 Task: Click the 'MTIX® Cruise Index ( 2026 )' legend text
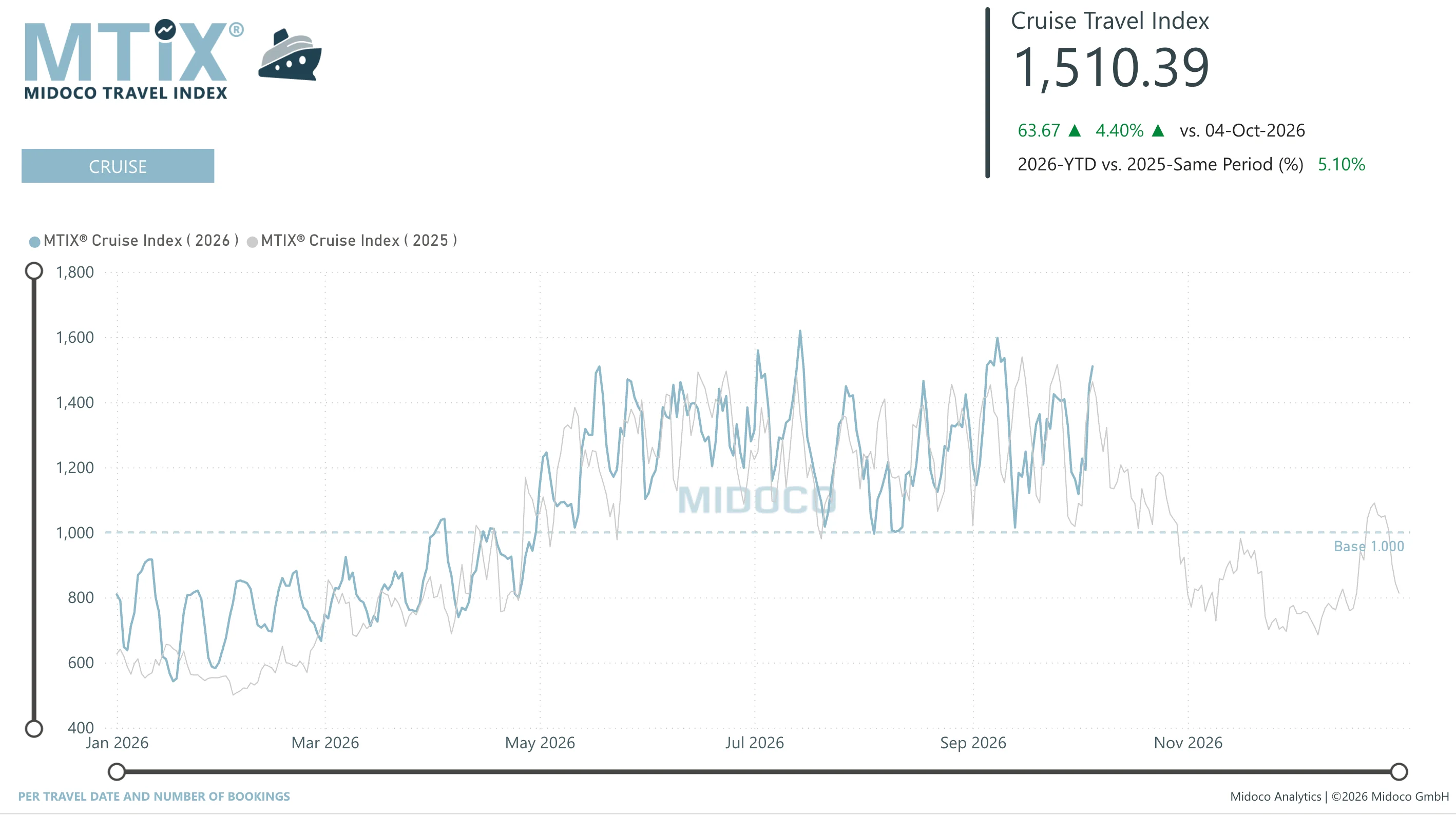point(141,241)
